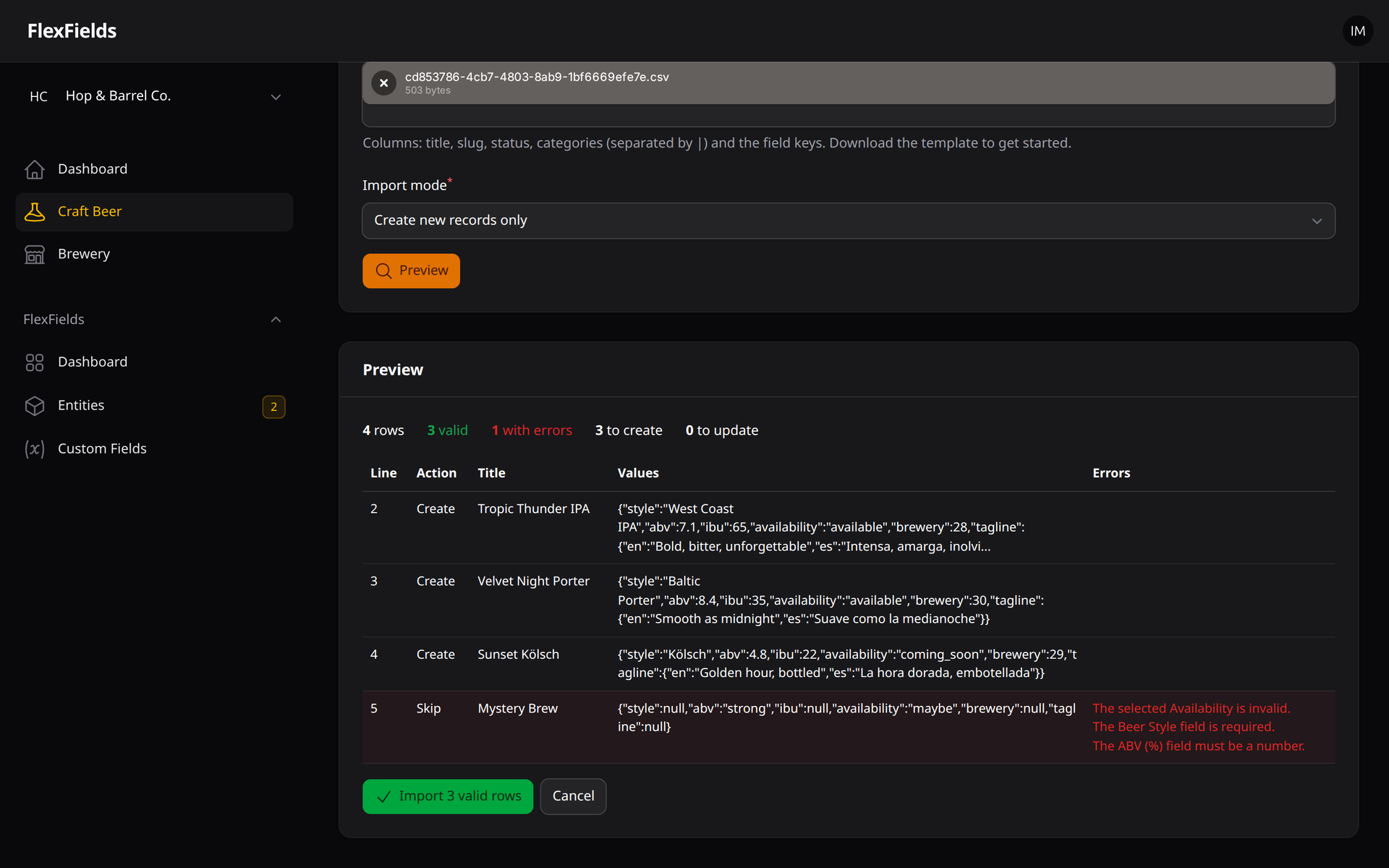Click the '3 valid' summary count
Screen dimensions: 1389x868
[447, 430]
